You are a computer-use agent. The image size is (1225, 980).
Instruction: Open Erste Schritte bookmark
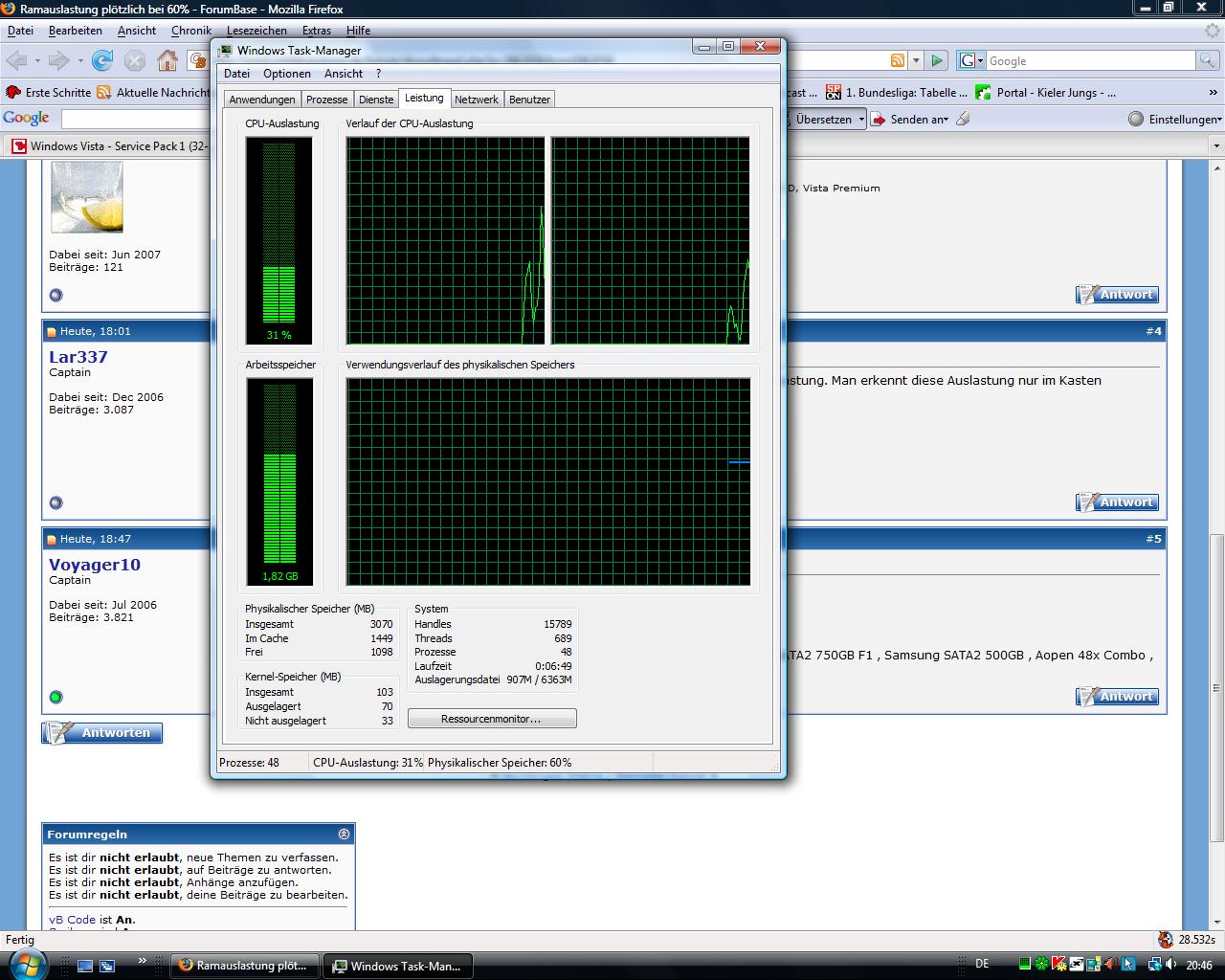click(48, 93)
